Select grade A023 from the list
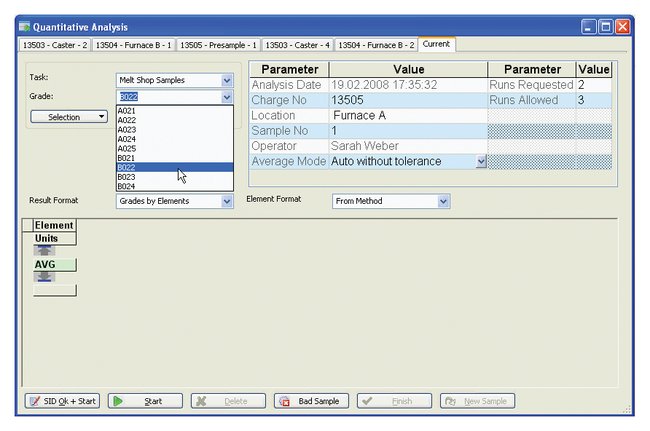 [x=127, y=129]
